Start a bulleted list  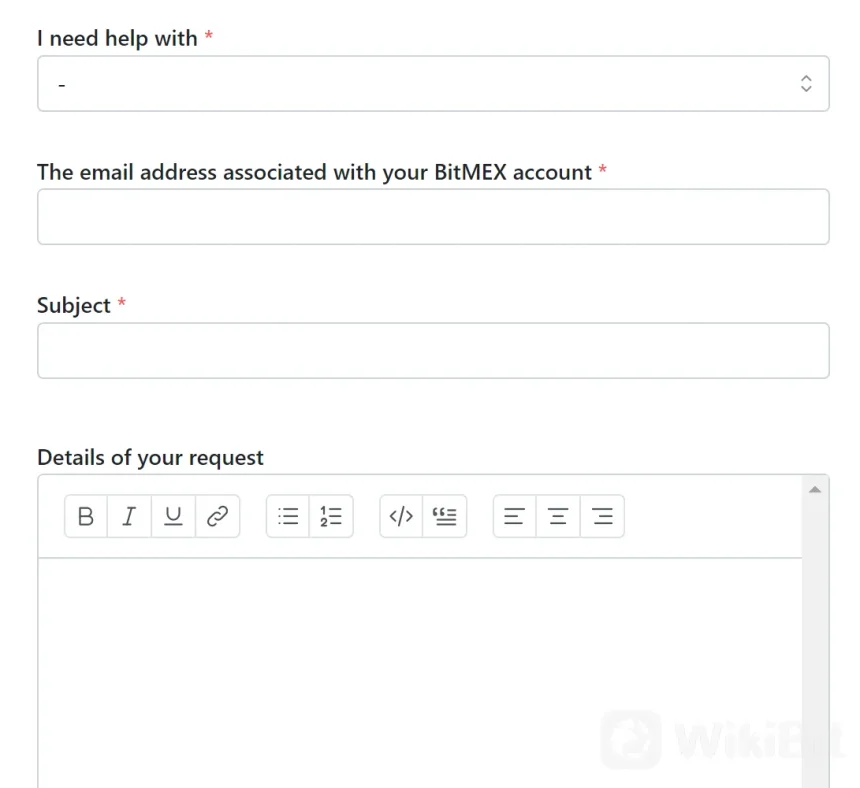coord(288,516)
